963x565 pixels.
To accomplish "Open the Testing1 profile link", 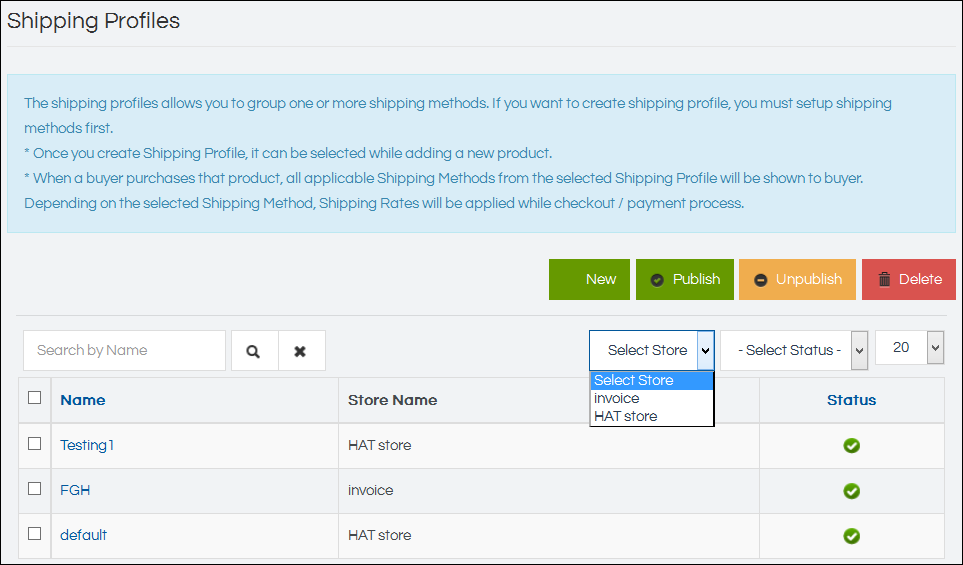I will [87, 445].
